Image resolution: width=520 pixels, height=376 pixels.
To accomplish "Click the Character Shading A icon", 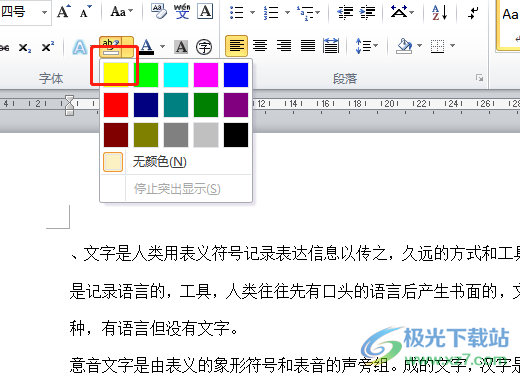I will pos(181,47).
